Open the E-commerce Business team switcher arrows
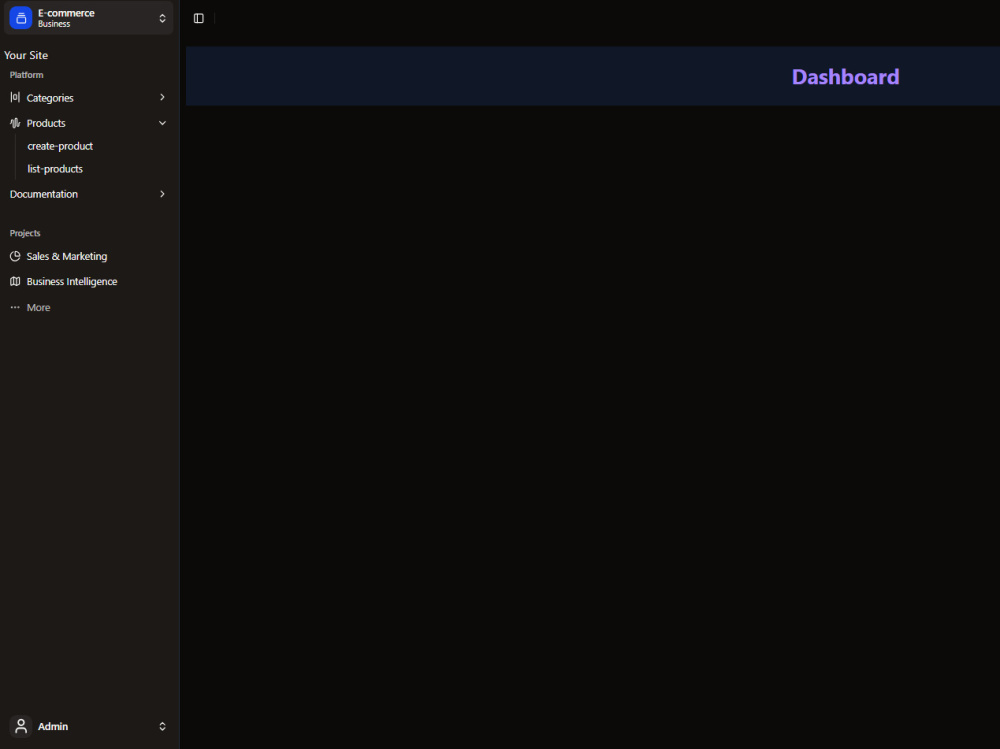 [x=163, y=19]
